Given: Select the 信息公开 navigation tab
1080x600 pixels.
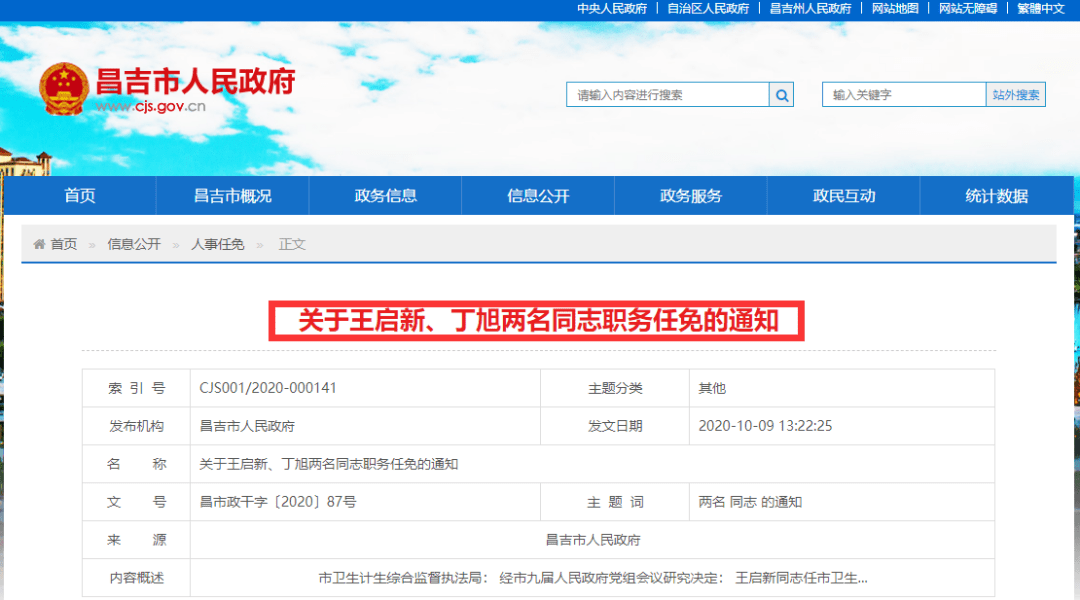Looking at the screenshot, I should 538,196.
